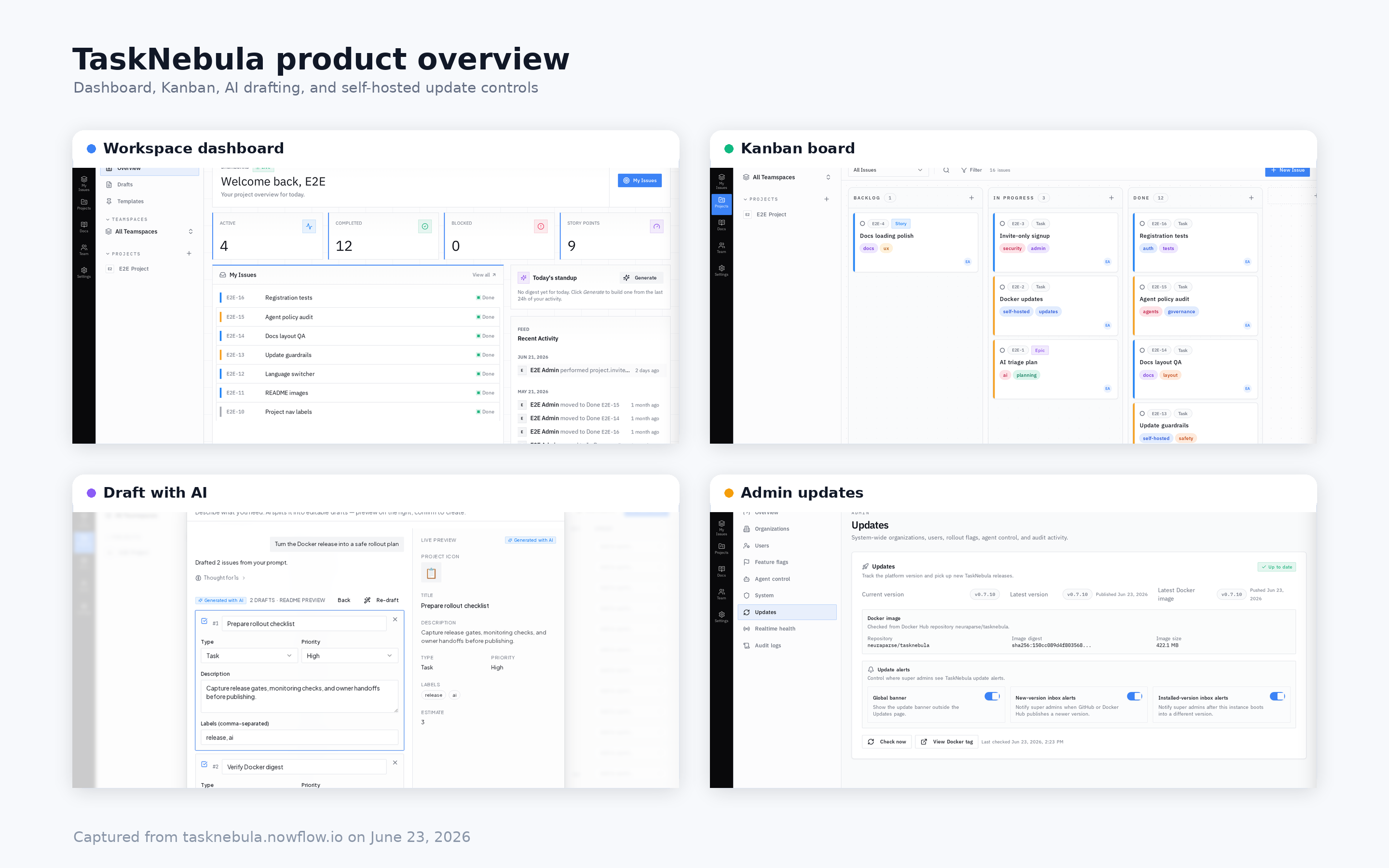This screenshot has width=1389, height=868.
Task: Remove draft #1 Prepare rollout checklist
Action: tap(395, 620)
